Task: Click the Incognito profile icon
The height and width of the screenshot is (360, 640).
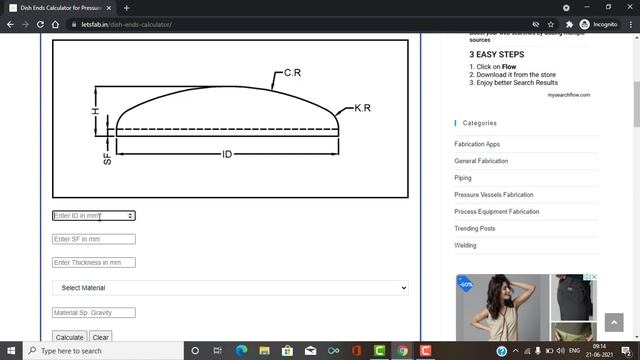Action: [x=598, y=24]
